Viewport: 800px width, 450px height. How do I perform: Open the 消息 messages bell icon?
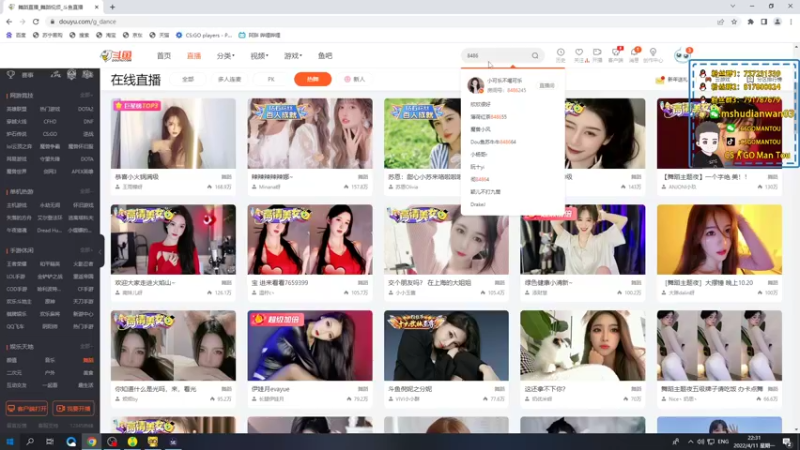point(634,55)
